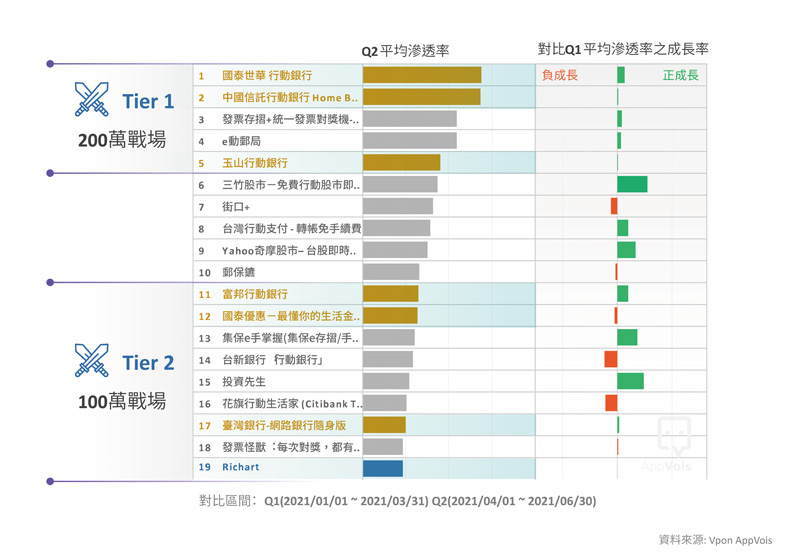Click the 對比Q1 平均滲透率之成長率 header
The height and width of the screenshot is (555, 792).
click(x=623, y=49)
